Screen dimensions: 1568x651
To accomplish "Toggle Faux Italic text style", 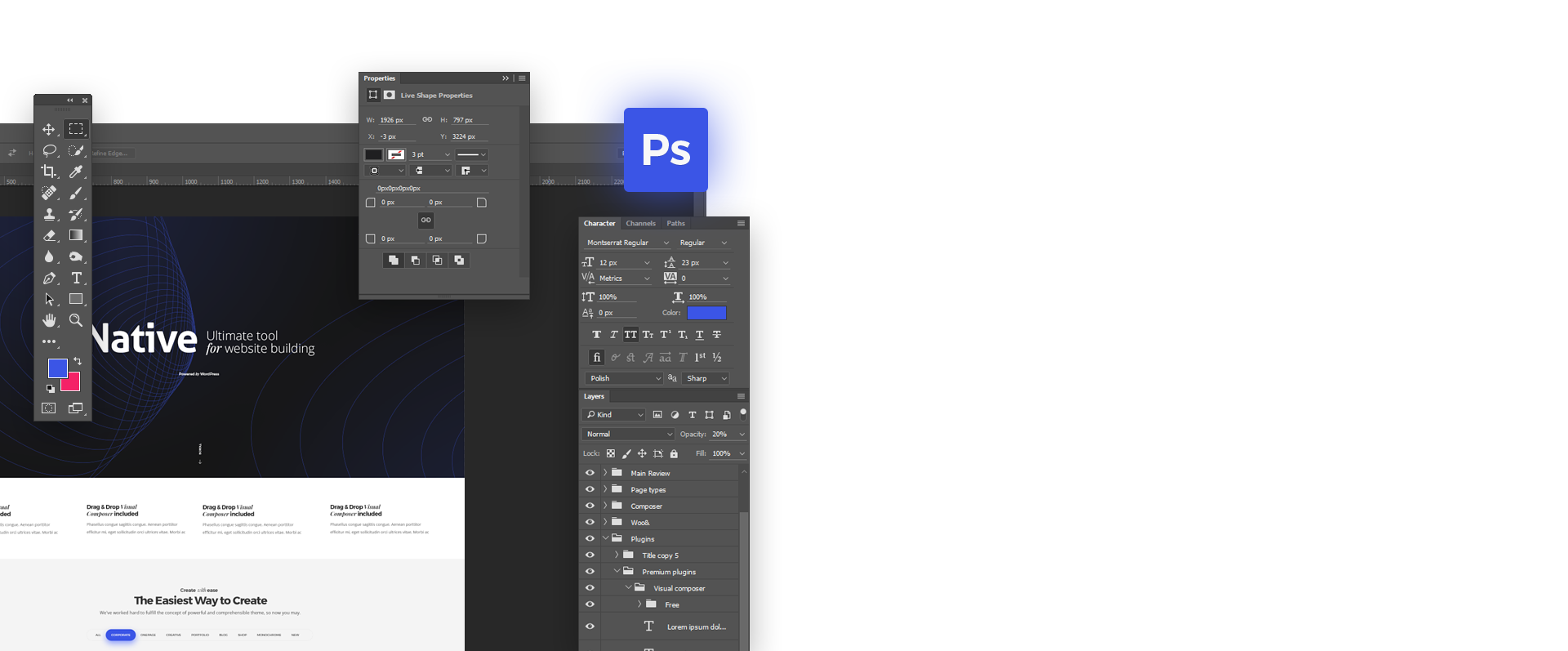I will point(613,335).
